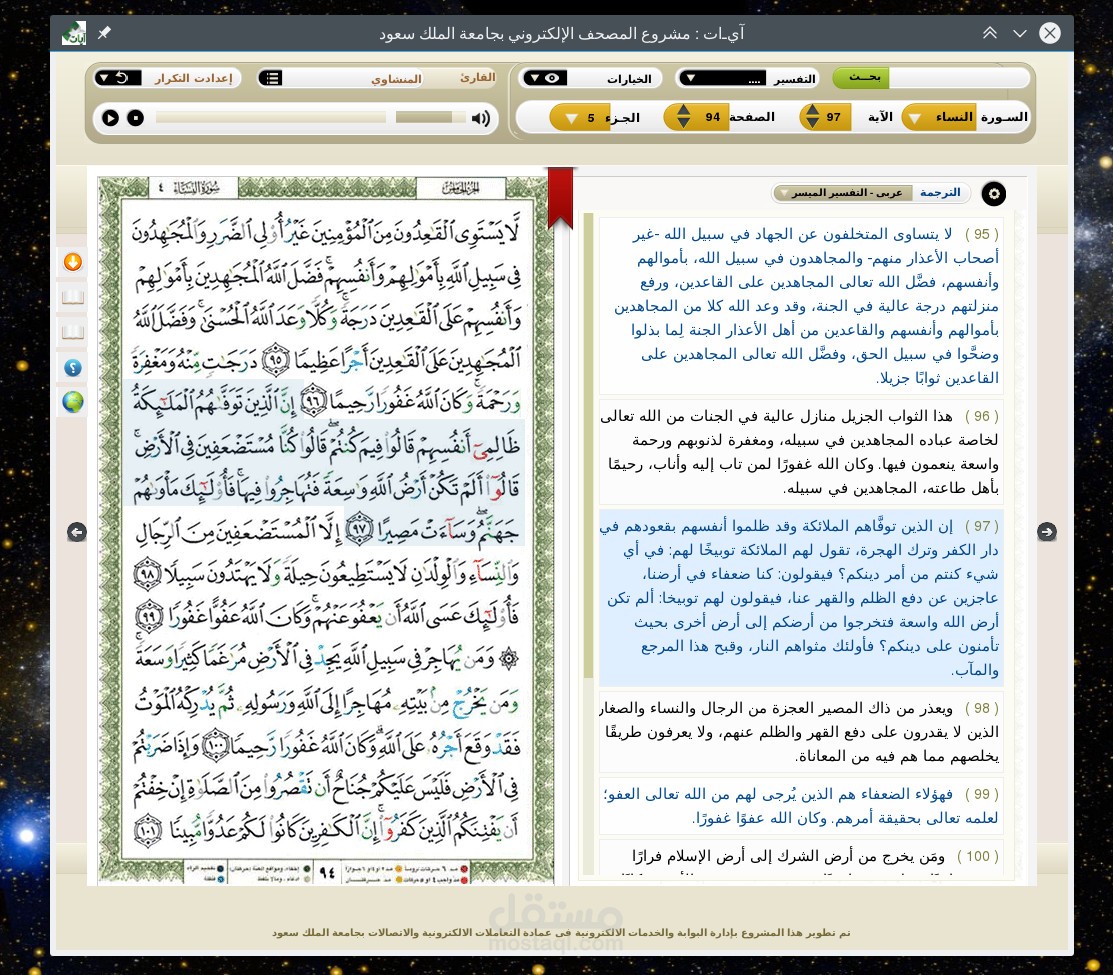Decrease الآية number with the down arrow
1113x975 pixels.
click(x=813, y=123)
